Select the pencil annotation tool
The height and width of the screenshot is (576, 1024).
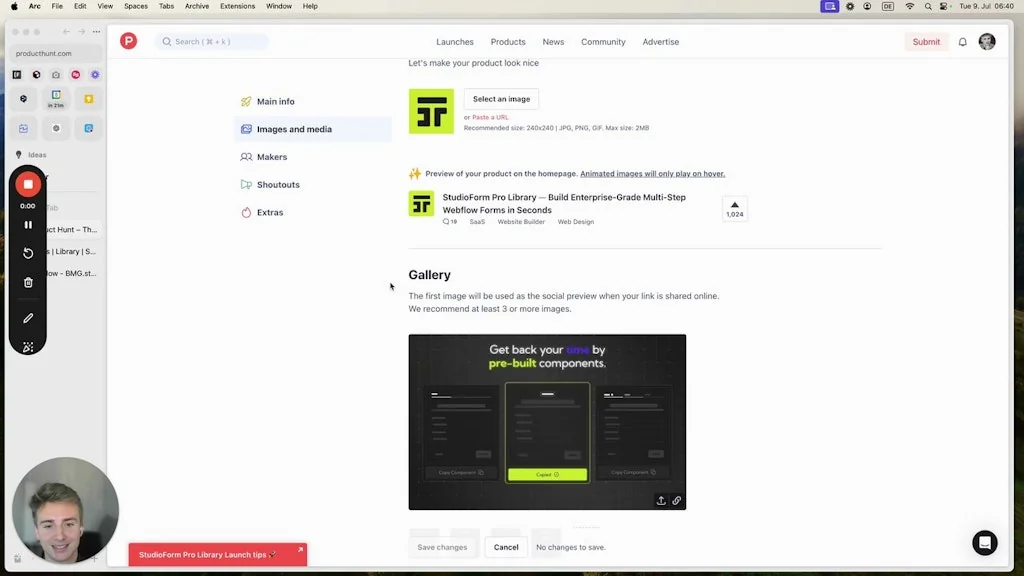[28, 317]
